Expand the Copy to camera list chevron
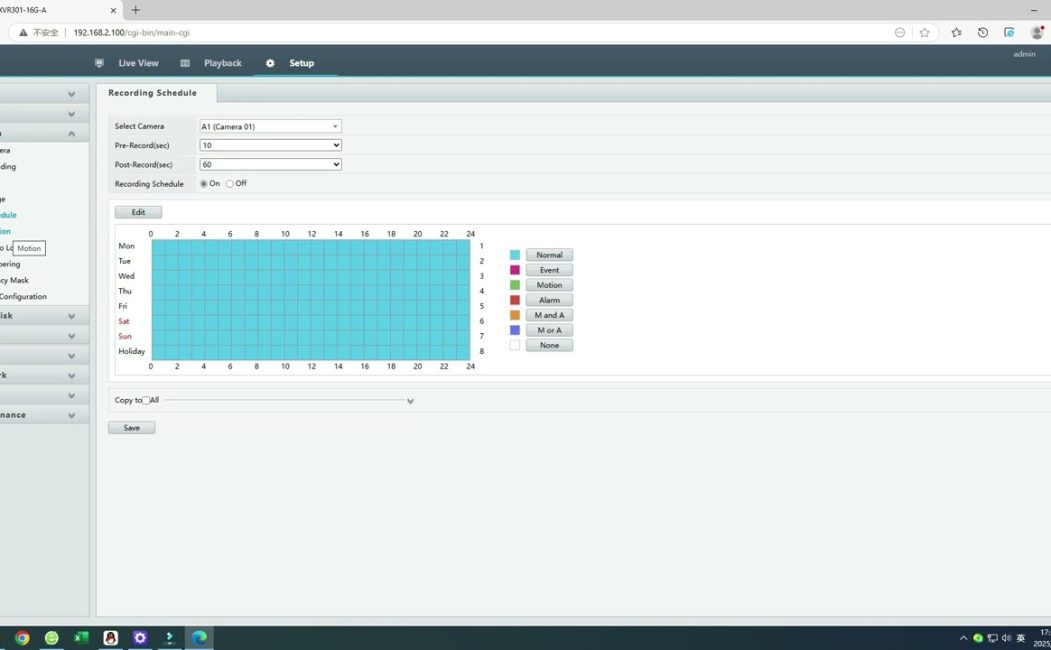 (410, 401)
